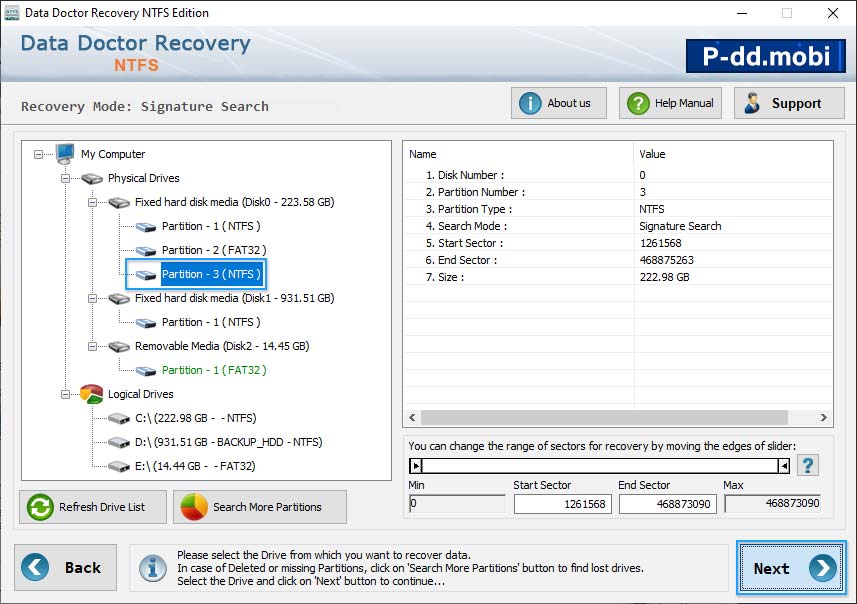Click the icon of Partition - 2 (FAT32) on Disk0
The height and width of the screenshot is (604, 857).
click(146, 251)
